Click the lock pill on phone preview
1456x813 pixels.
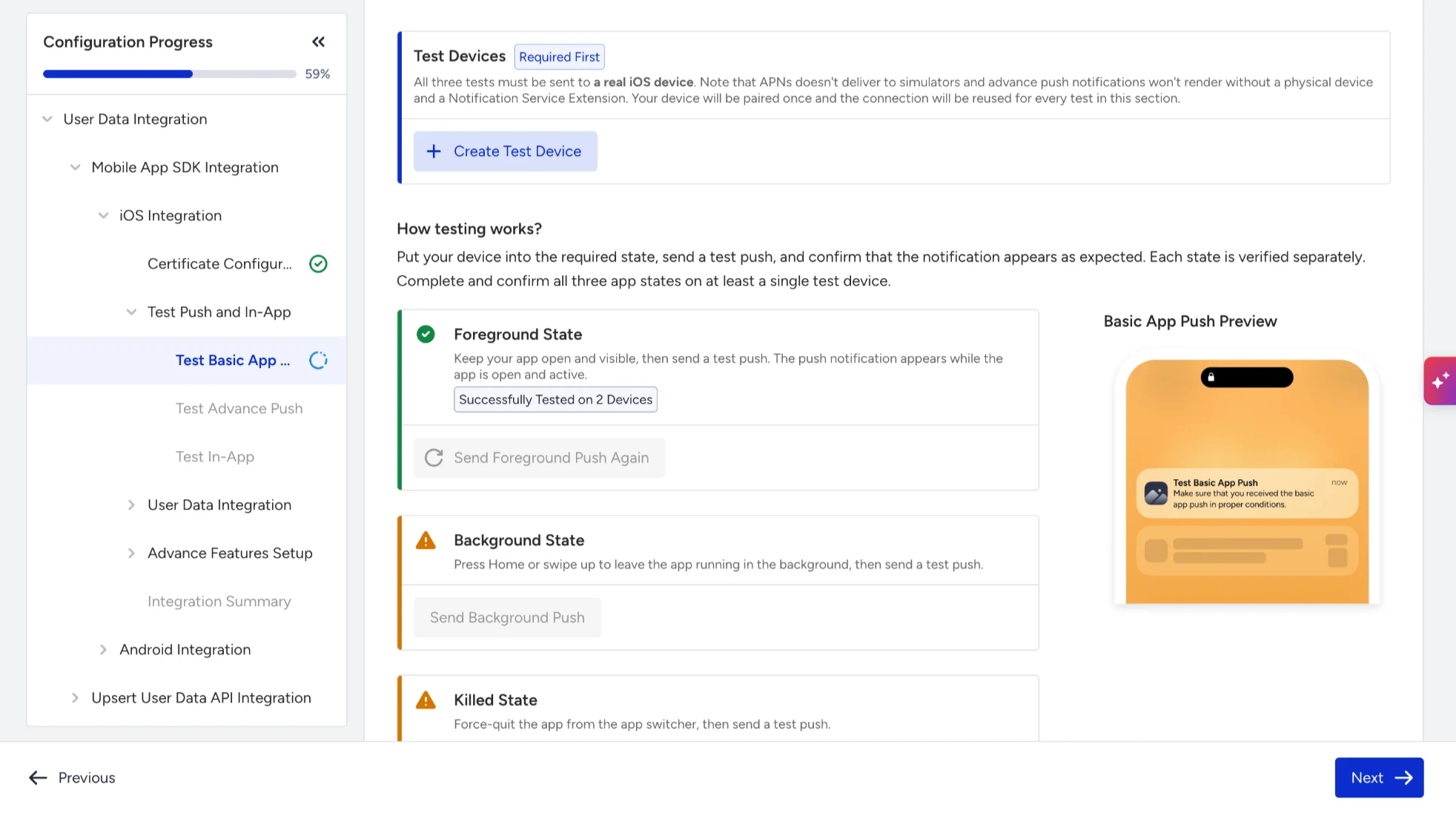point(1247,378)
